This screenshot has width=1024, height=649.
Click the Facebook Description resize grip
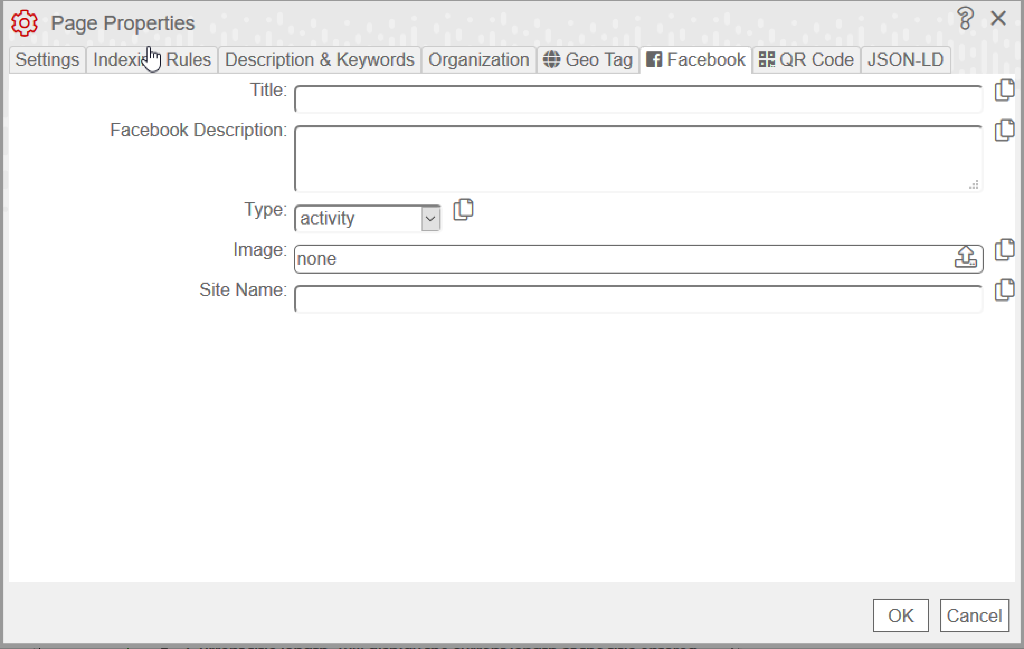point(974,185)
